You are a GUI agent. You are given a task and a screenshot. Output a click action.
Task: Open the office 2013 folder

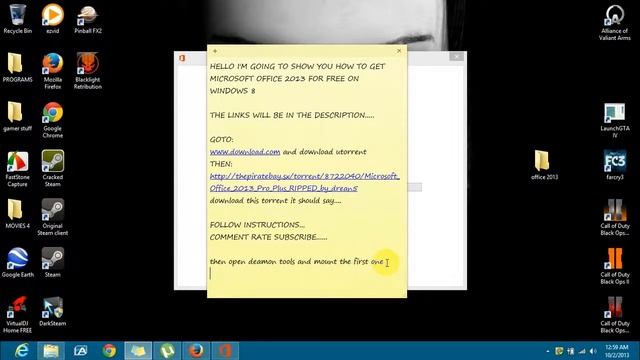point(544,165)
